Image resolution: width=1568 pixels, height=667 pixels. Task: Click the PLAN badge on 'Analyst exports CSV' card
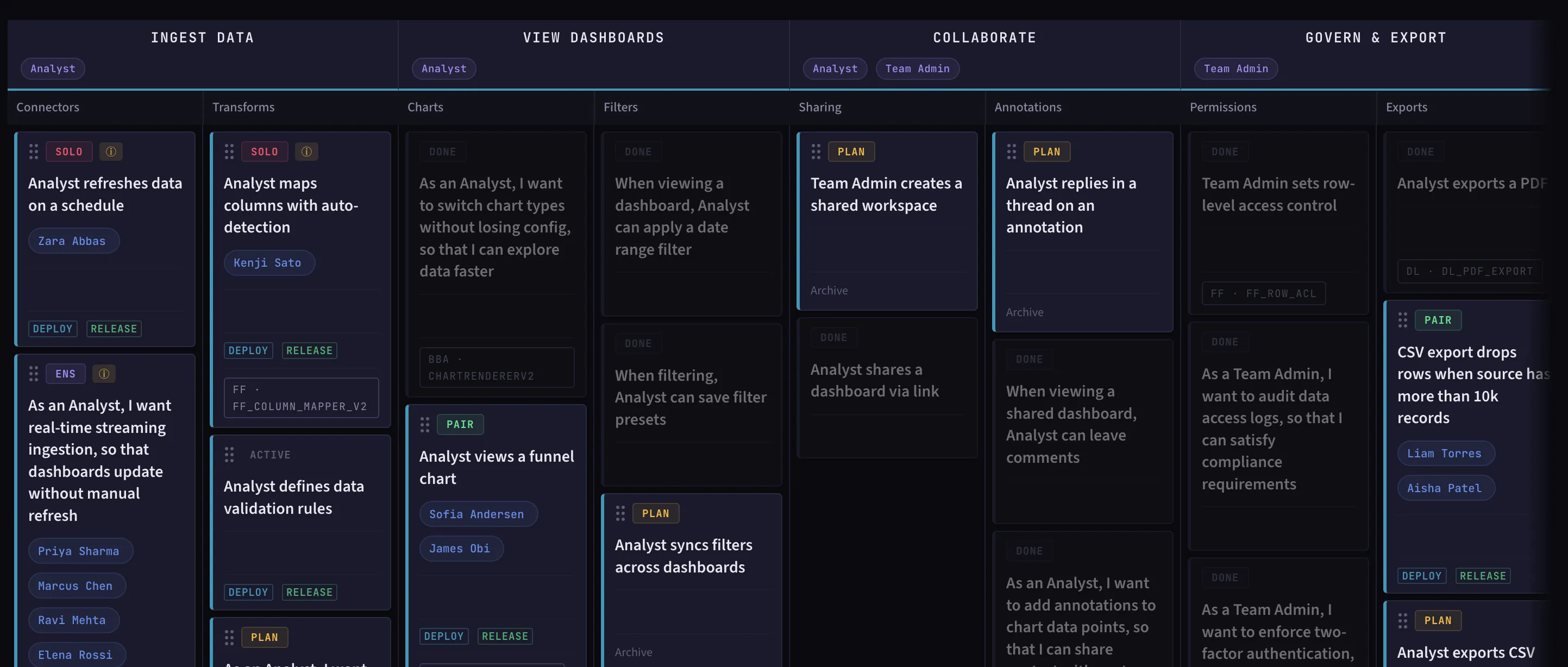[1438, 621]
